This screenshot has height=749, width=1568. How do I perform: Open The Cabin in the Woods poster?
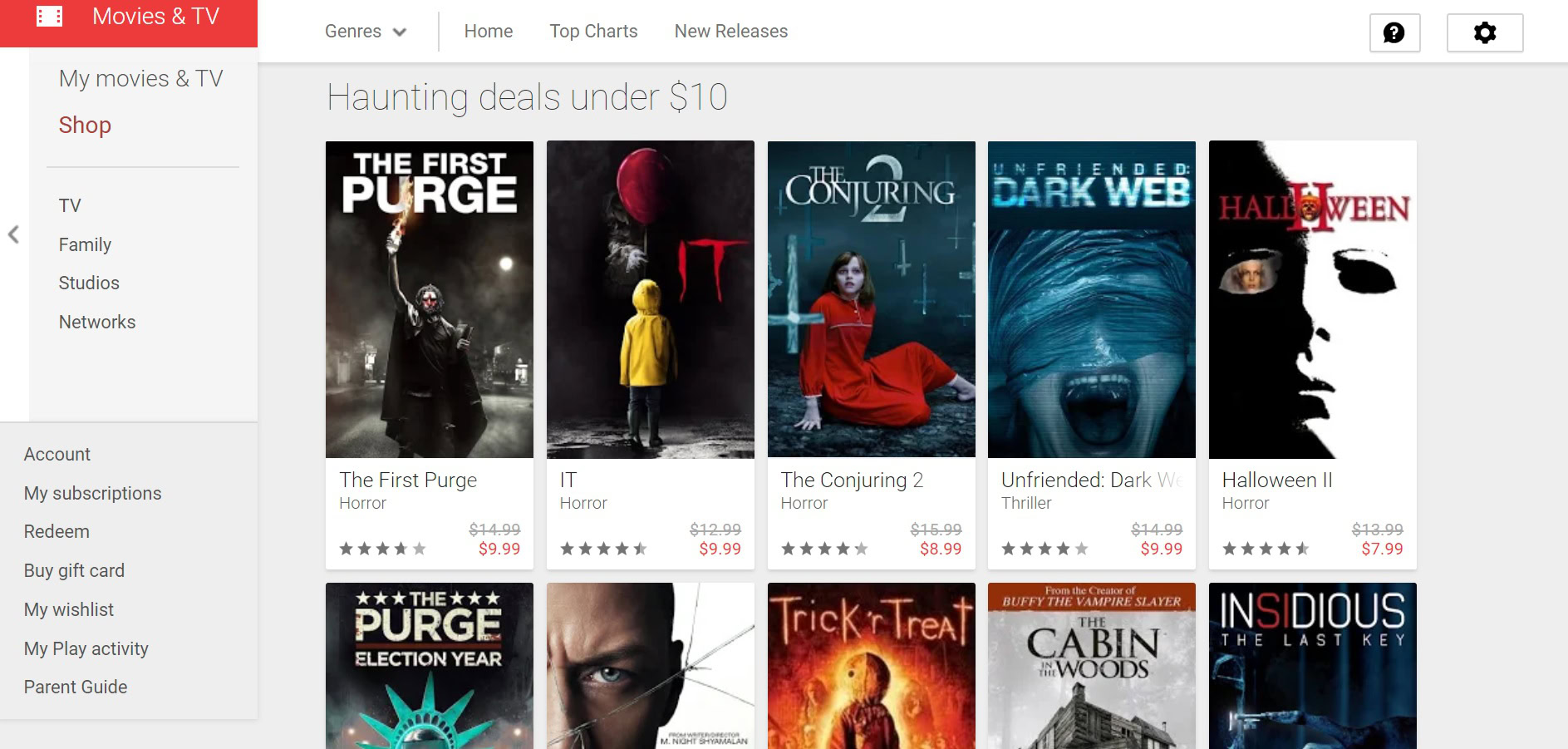click(x=1092, y=666)
